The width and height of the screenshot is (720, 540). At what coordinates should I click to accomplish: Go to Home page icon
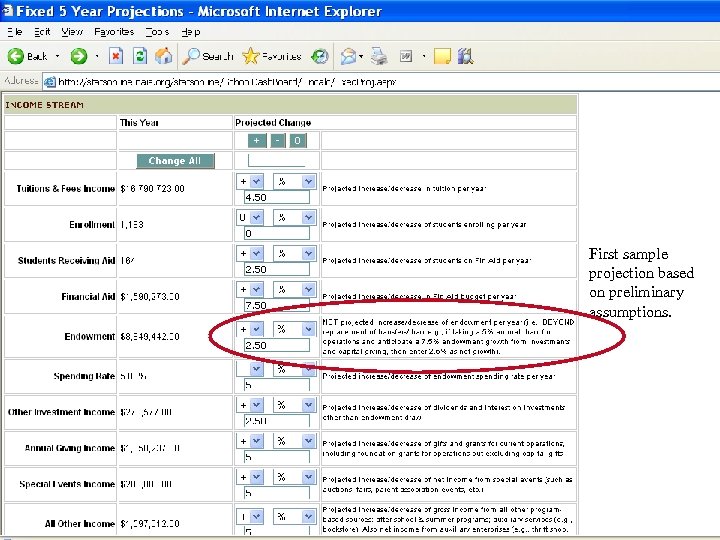pos(163,56)
